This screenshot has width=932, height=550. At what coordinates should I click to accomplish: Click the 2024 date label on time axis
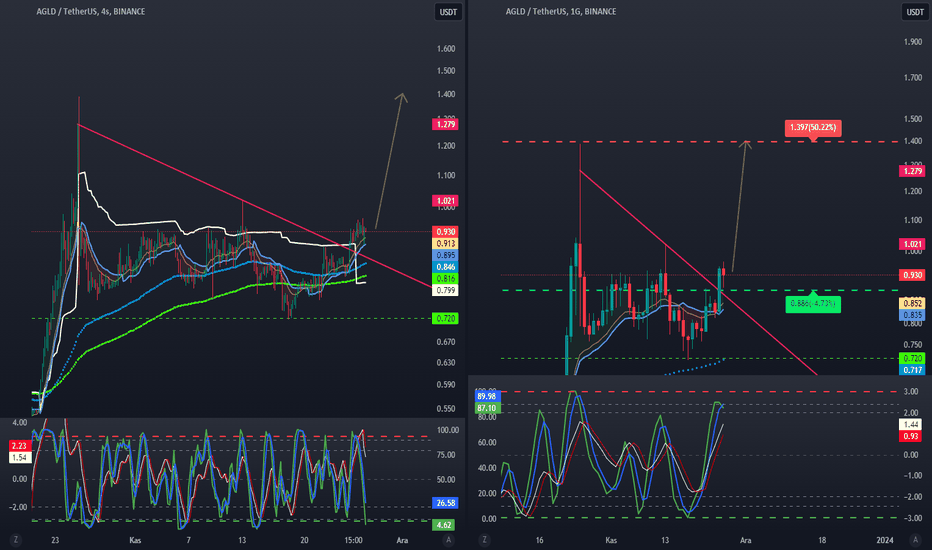click(885, 540)
